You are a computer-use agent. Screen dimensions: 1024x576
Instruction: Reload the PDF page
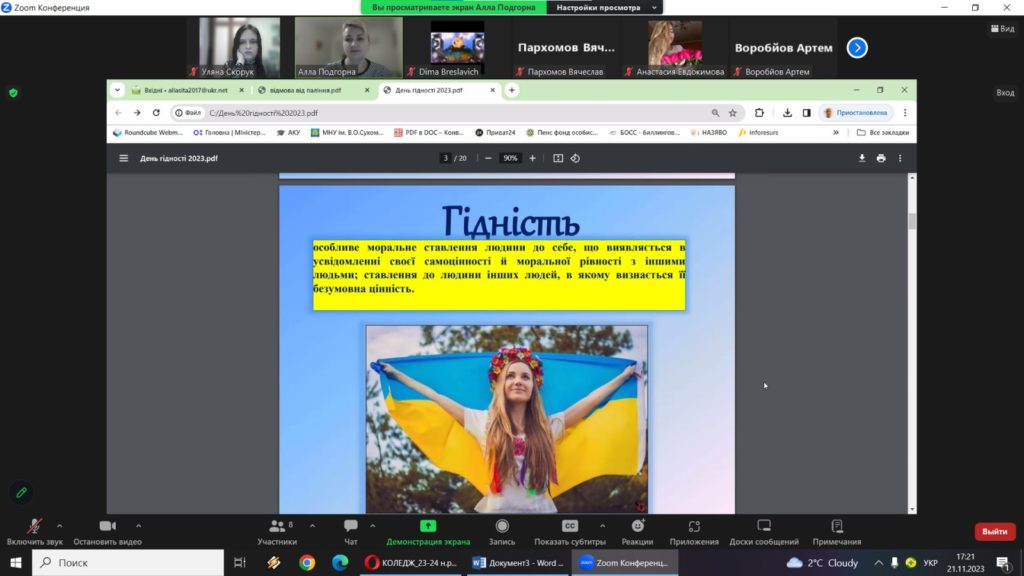click(x=156, y=113)
